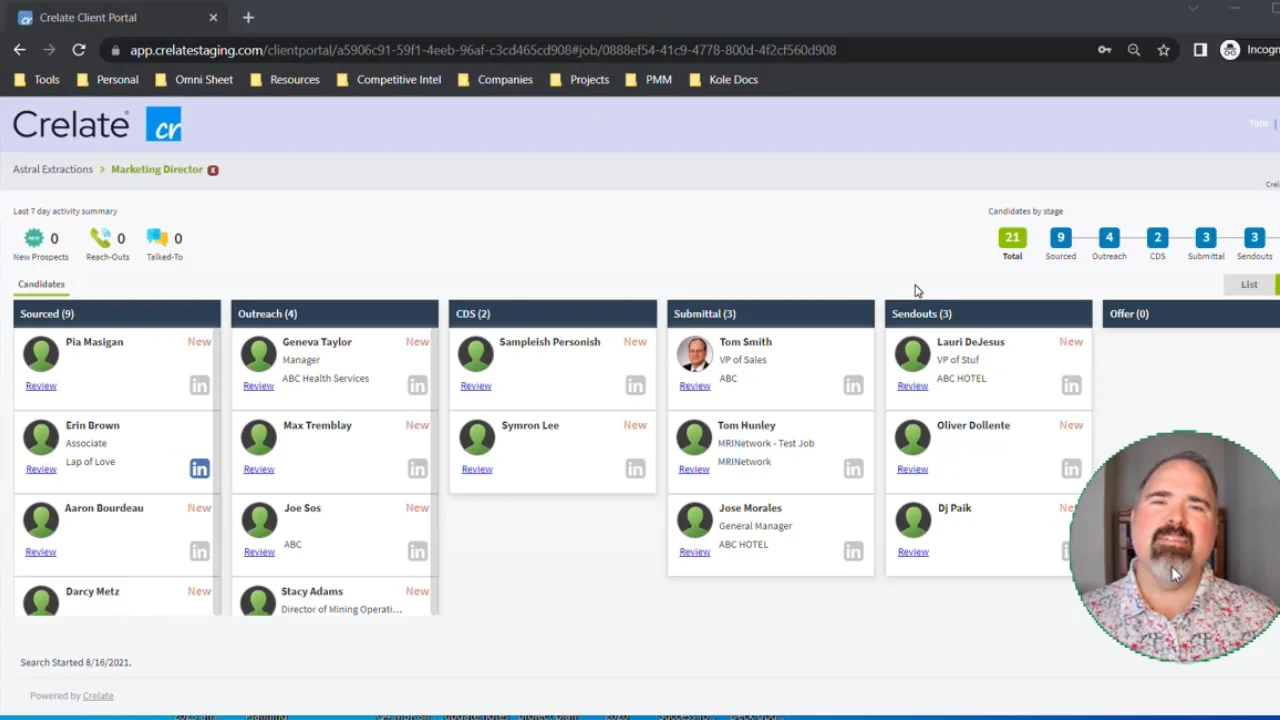The image size is (1280, 720).
Task: Open the Omni Sheet bookmarks folder
Action: point(194,79)
